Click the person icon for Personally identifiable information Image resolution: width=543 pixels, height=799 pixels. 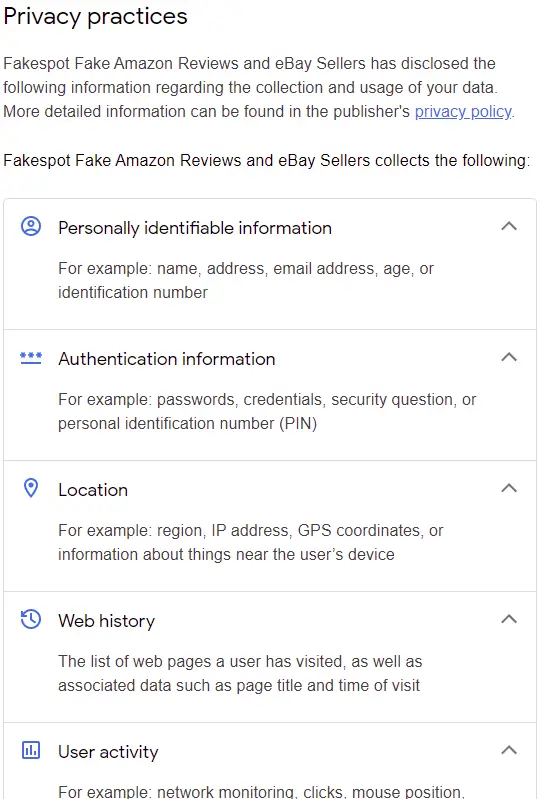[x=31, y=226]
